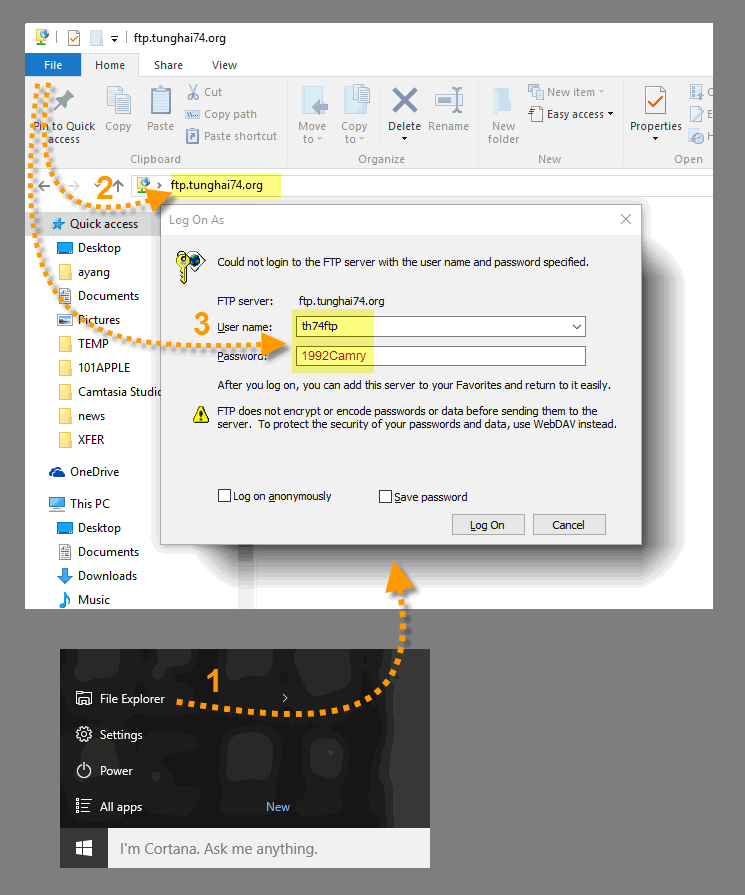Click the Copy path icon
This screenshot has width=745, height=895.
192,114
